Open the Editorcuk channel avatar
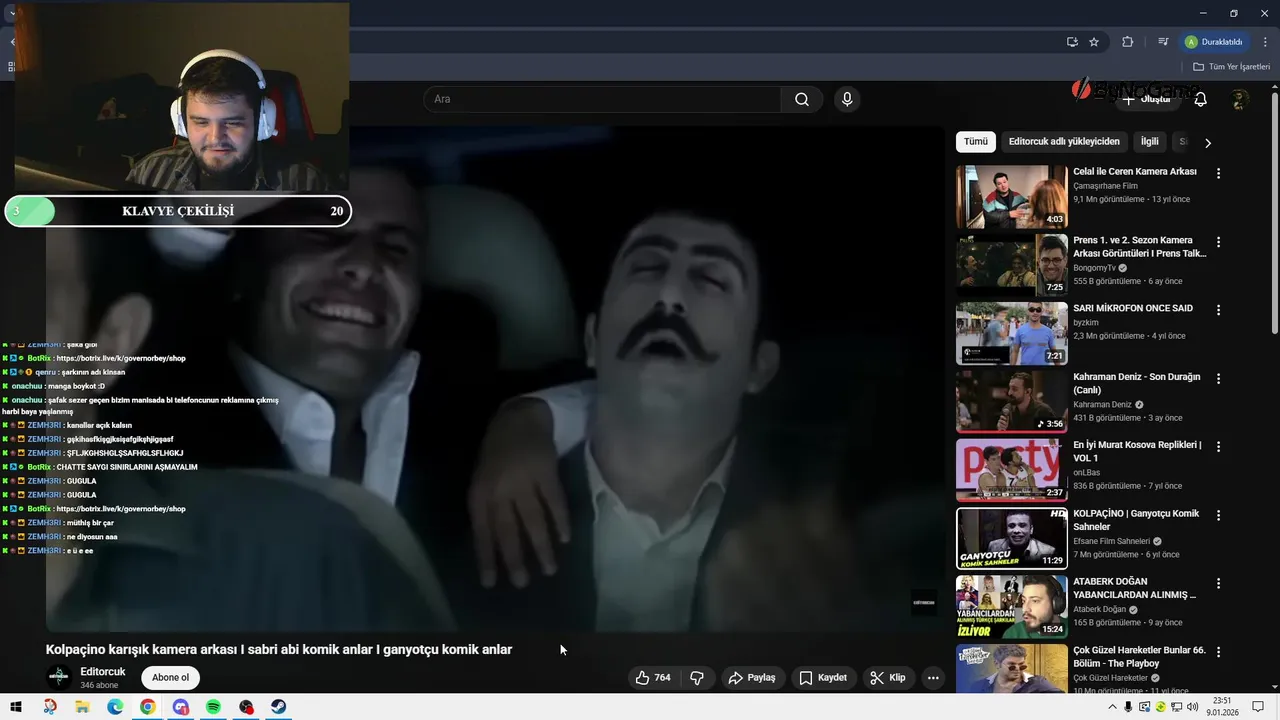 (59, 677)
